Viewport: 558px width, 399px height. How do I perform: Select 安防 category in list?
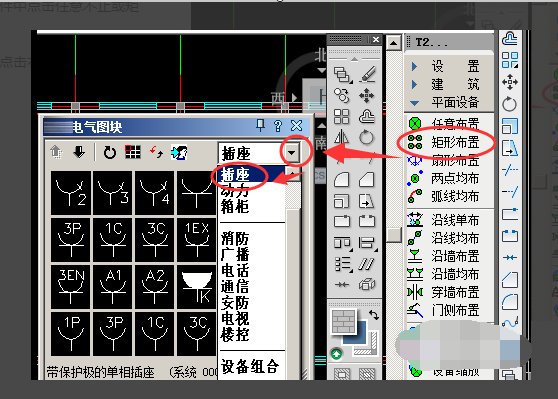pyautogui.click(x=235, y=303)
